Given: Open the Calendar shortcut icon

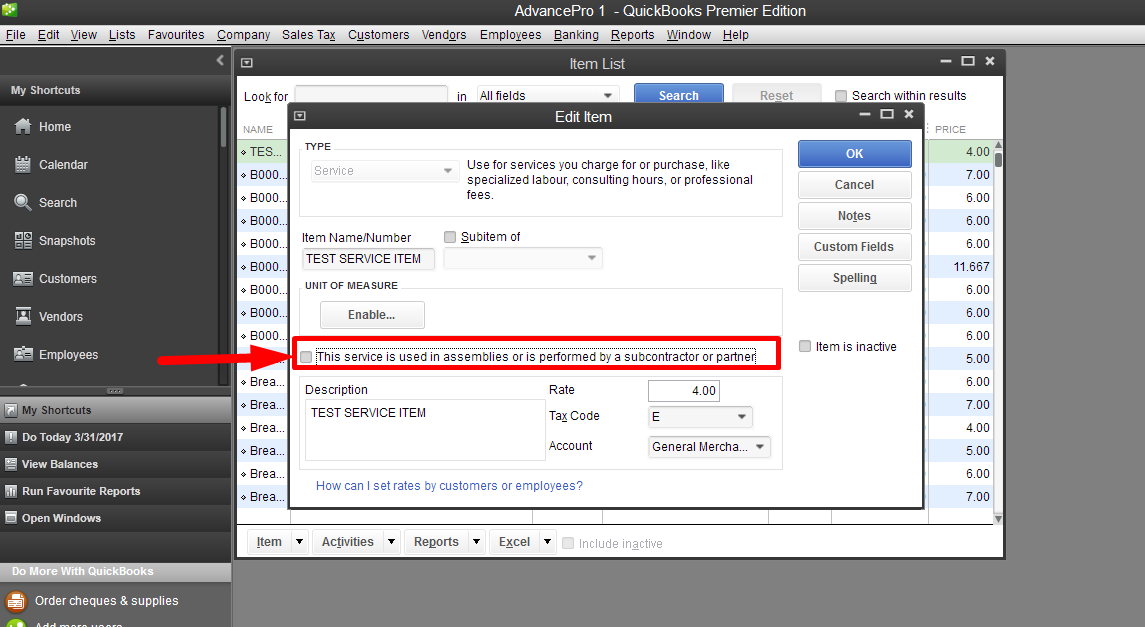Looking at the screenshot, I should [x=23, y=165].
